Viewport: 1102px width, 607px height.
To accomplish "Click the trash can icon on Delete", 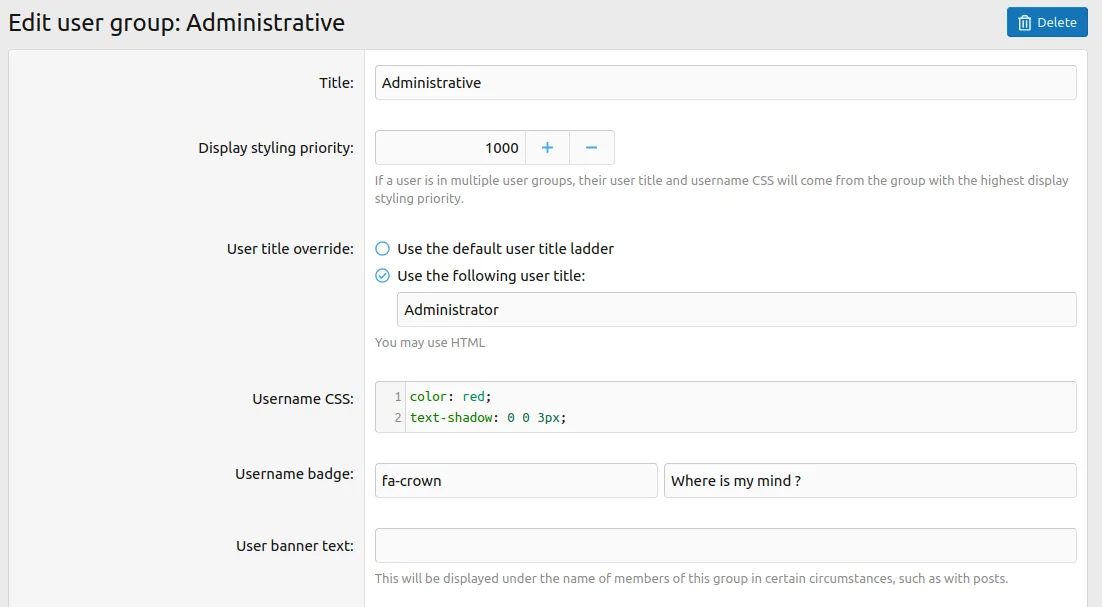I will [x=1025, y=23].
